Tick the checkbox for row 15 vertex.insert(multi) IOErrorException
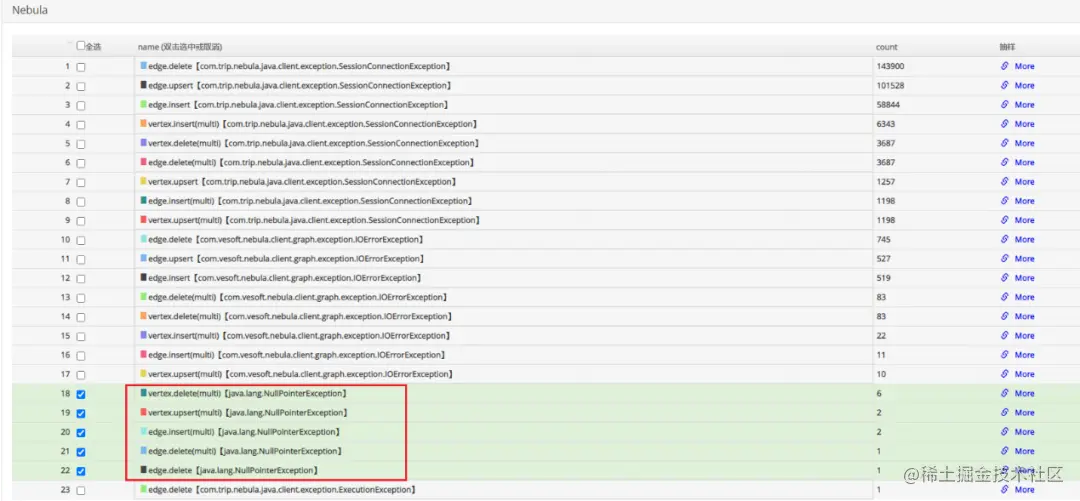Screen dimensions: 1080x501 point(81,337)
